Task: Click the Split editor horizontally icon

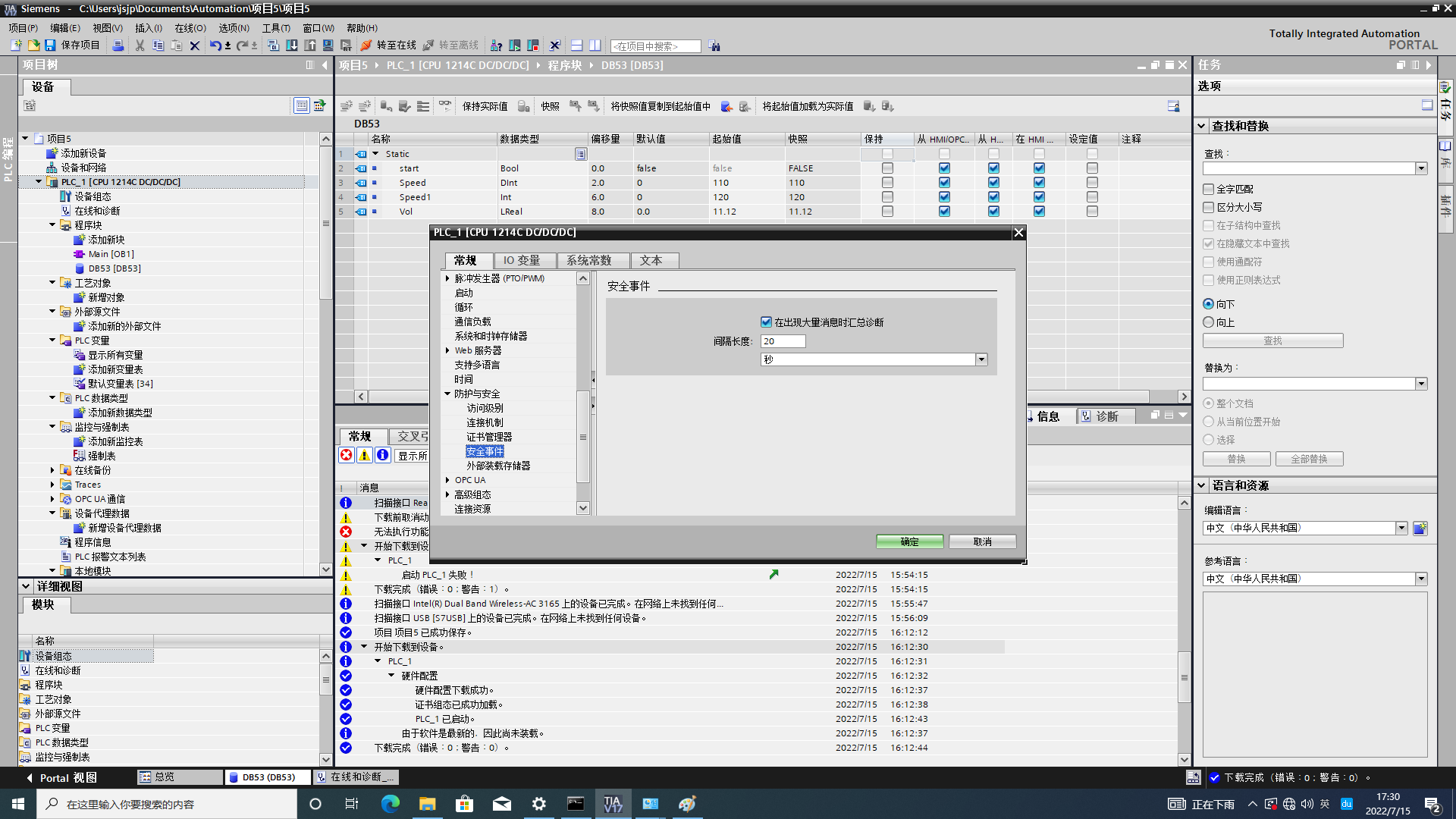Action: pos(577,45)
